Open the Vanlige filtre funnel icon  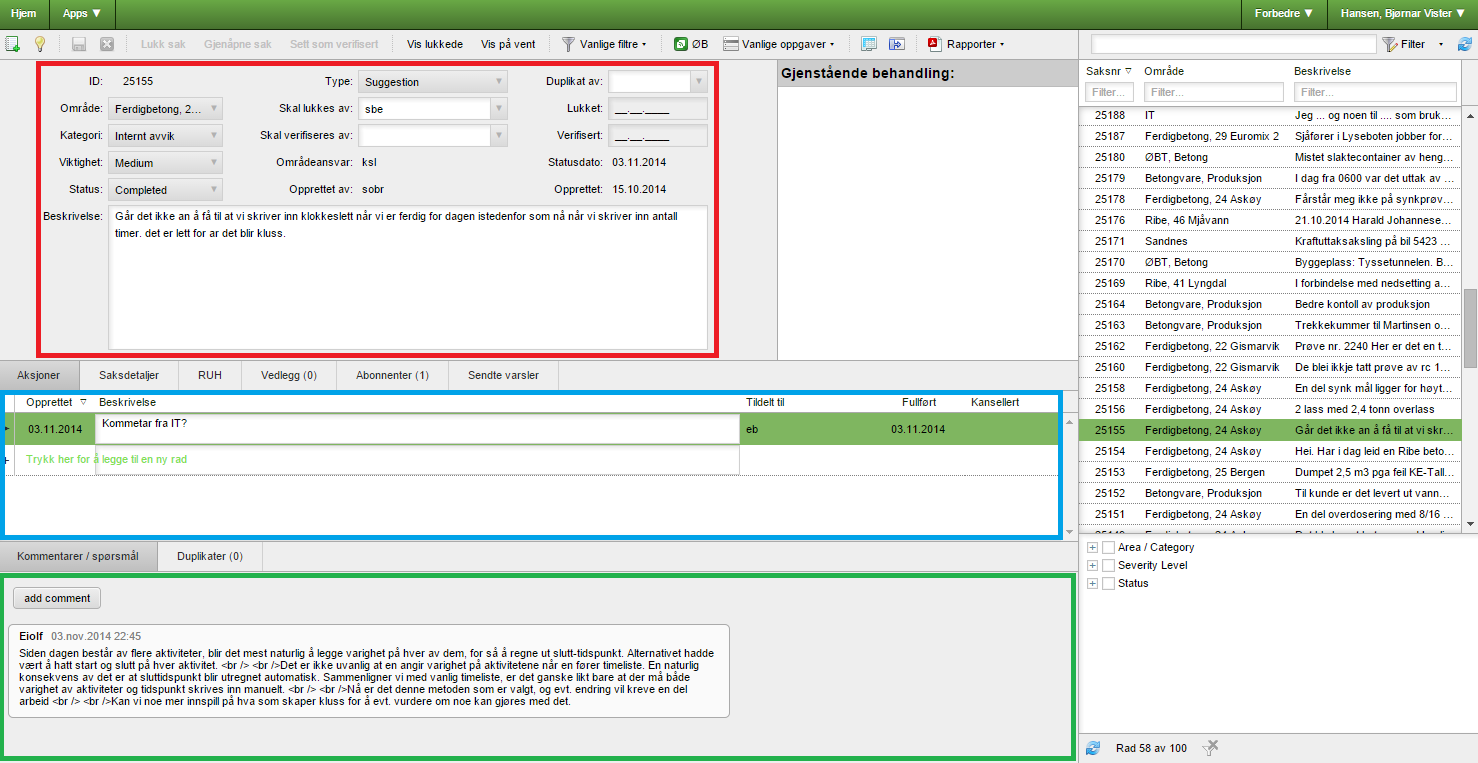click(x=568, y=44)
